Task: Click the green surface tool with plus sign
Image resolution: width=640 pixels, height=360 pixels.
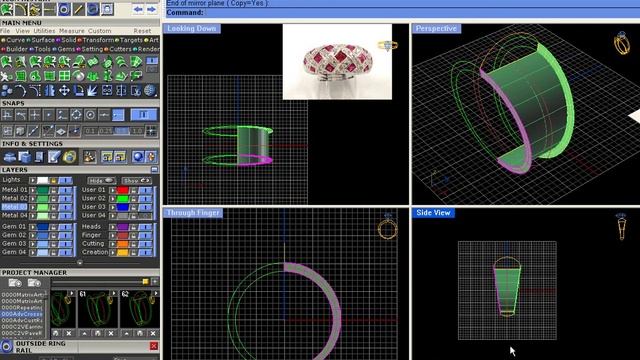Action: click(x=64, y=62)
